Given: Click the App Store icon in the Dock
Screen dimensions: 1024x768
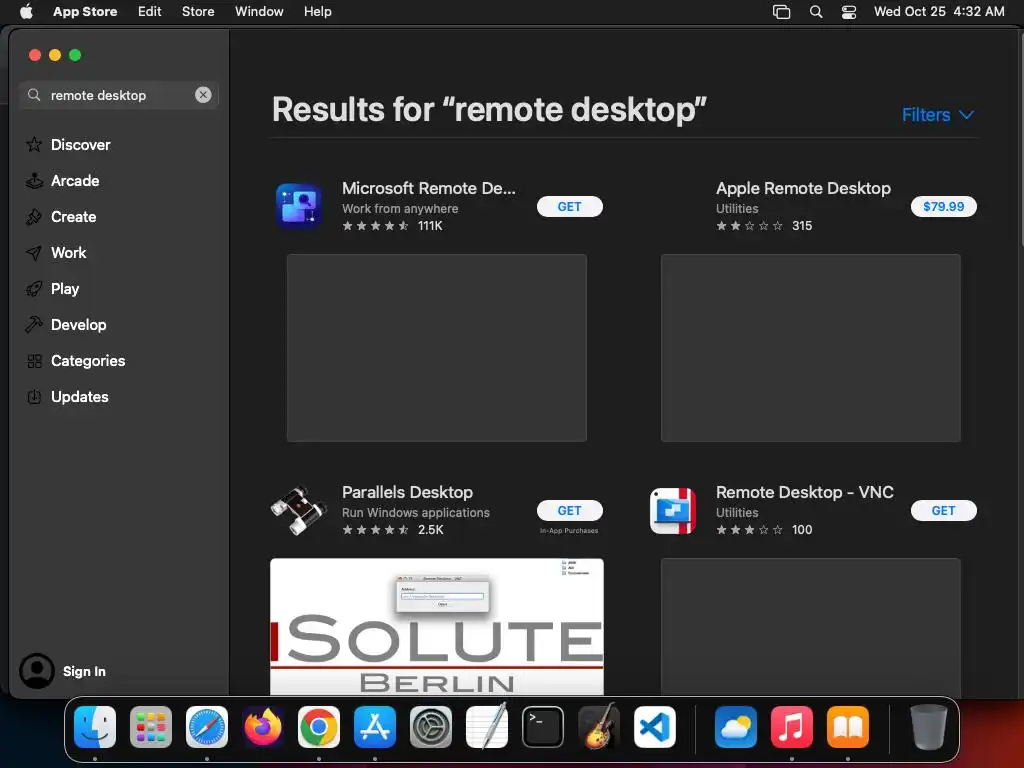Looking at the screenshot, I should (375, 727).
